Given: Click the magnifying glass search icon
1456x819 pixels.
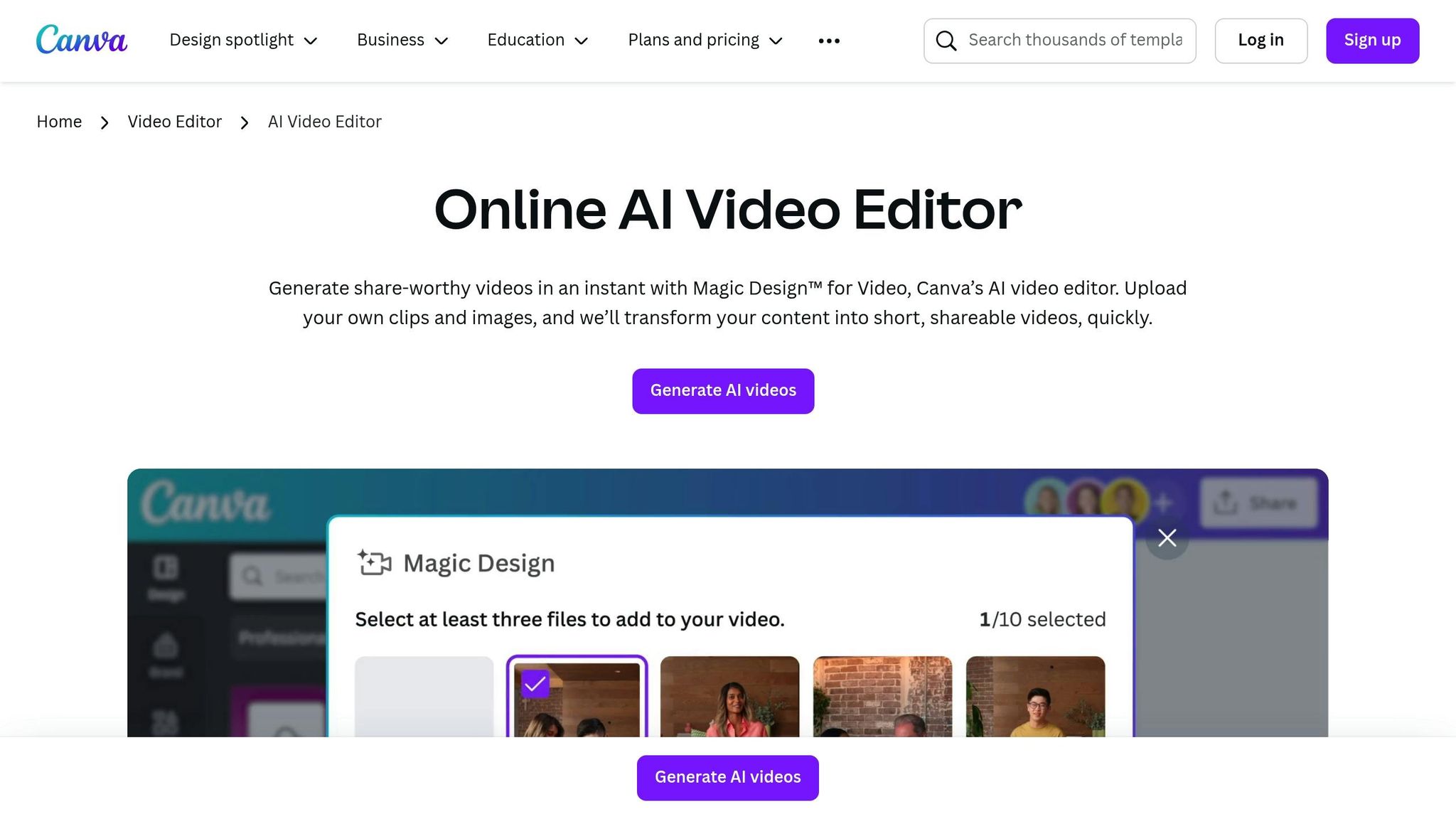Looking at the screenshot, I should (x=946, y=41).
